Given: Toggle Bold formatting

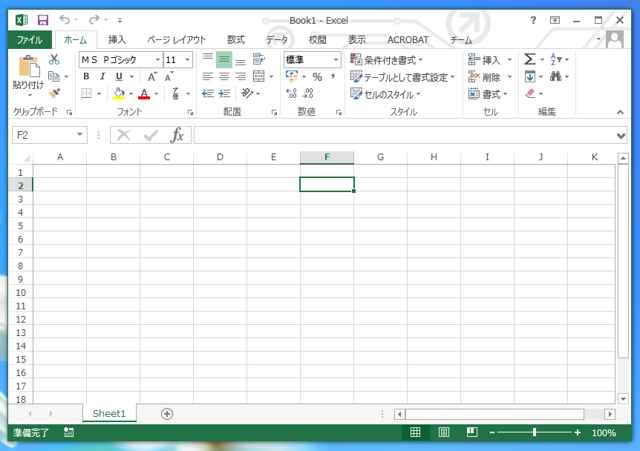Looking at the screenshot, I should (86, 76).
